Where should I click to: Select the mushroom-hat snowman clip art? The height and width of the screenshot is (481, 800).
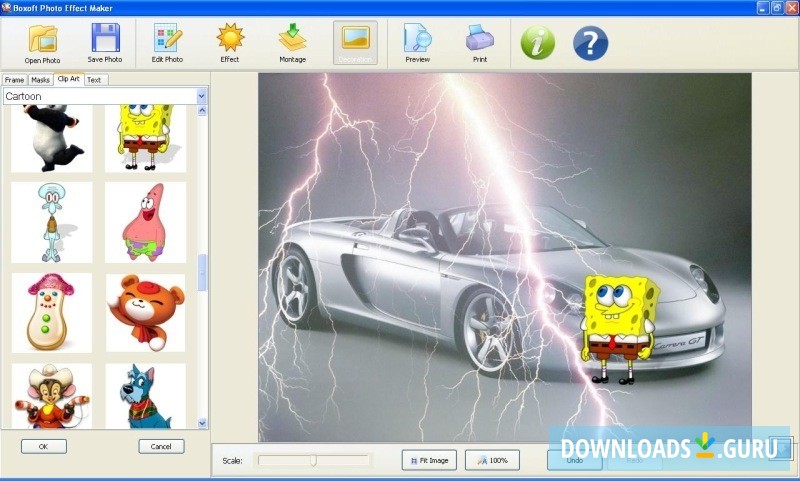(x=52, y=313)
